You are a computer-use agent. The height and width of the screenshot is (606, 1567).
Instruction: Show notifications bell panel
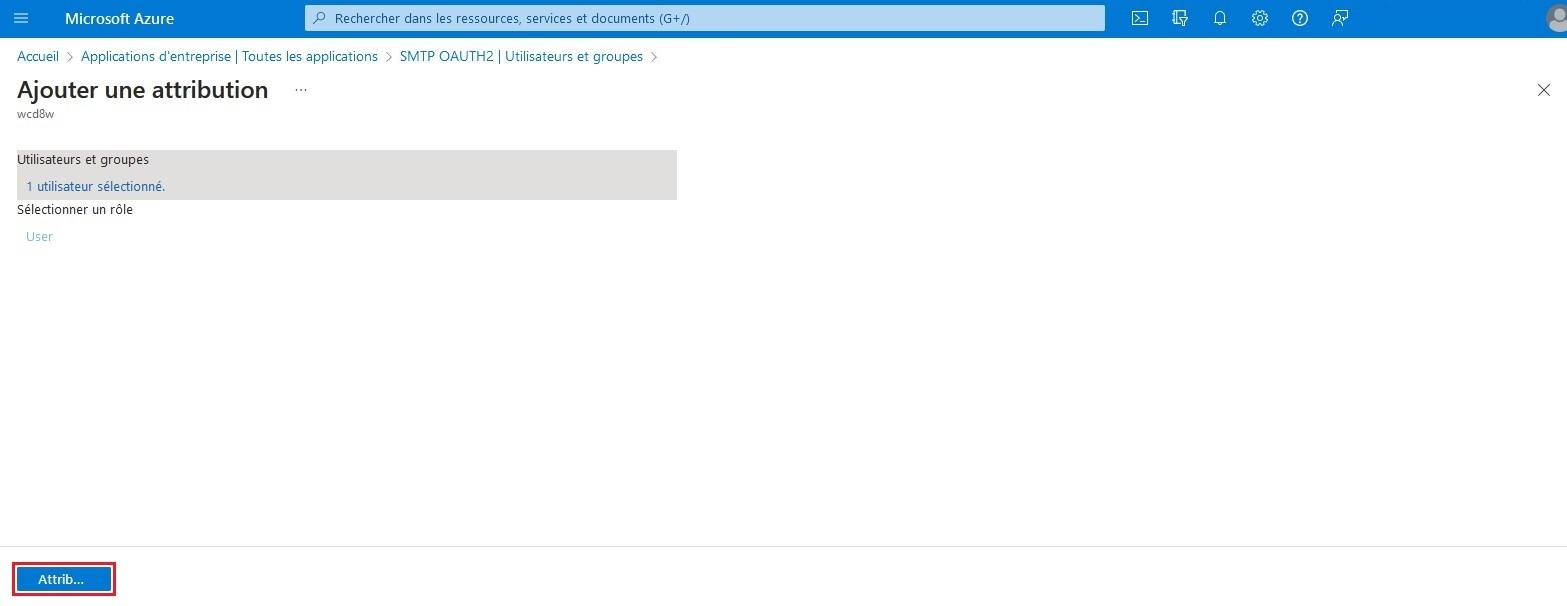tap(1220, 18)
